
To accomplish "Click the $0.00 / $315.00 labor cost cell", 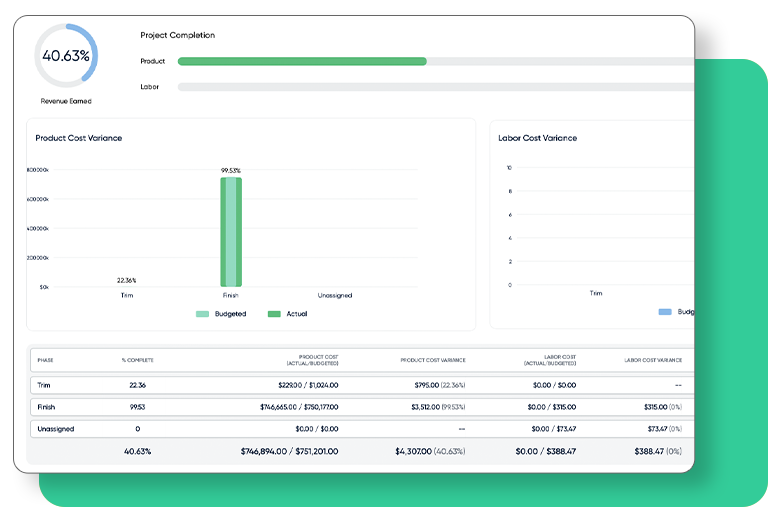I will pos(552,408).
